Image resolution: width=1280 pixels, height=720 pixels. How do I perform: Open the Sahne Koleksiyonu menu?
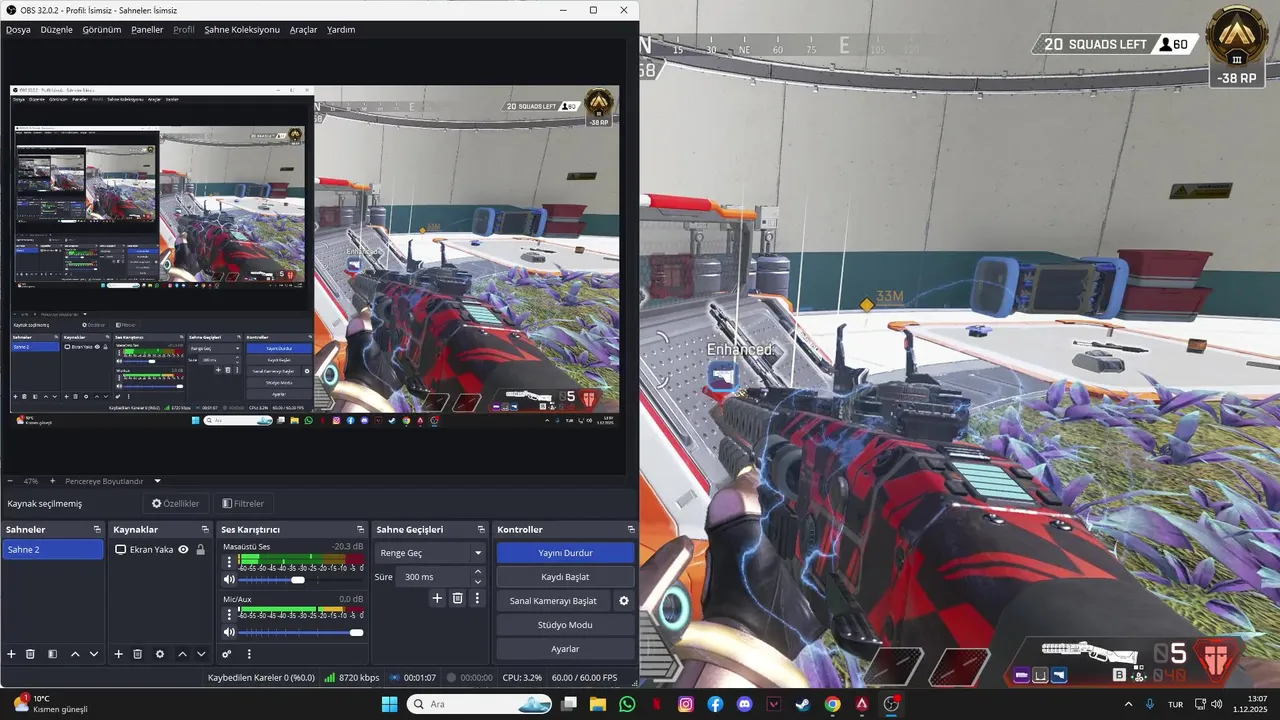coord(242,30)
